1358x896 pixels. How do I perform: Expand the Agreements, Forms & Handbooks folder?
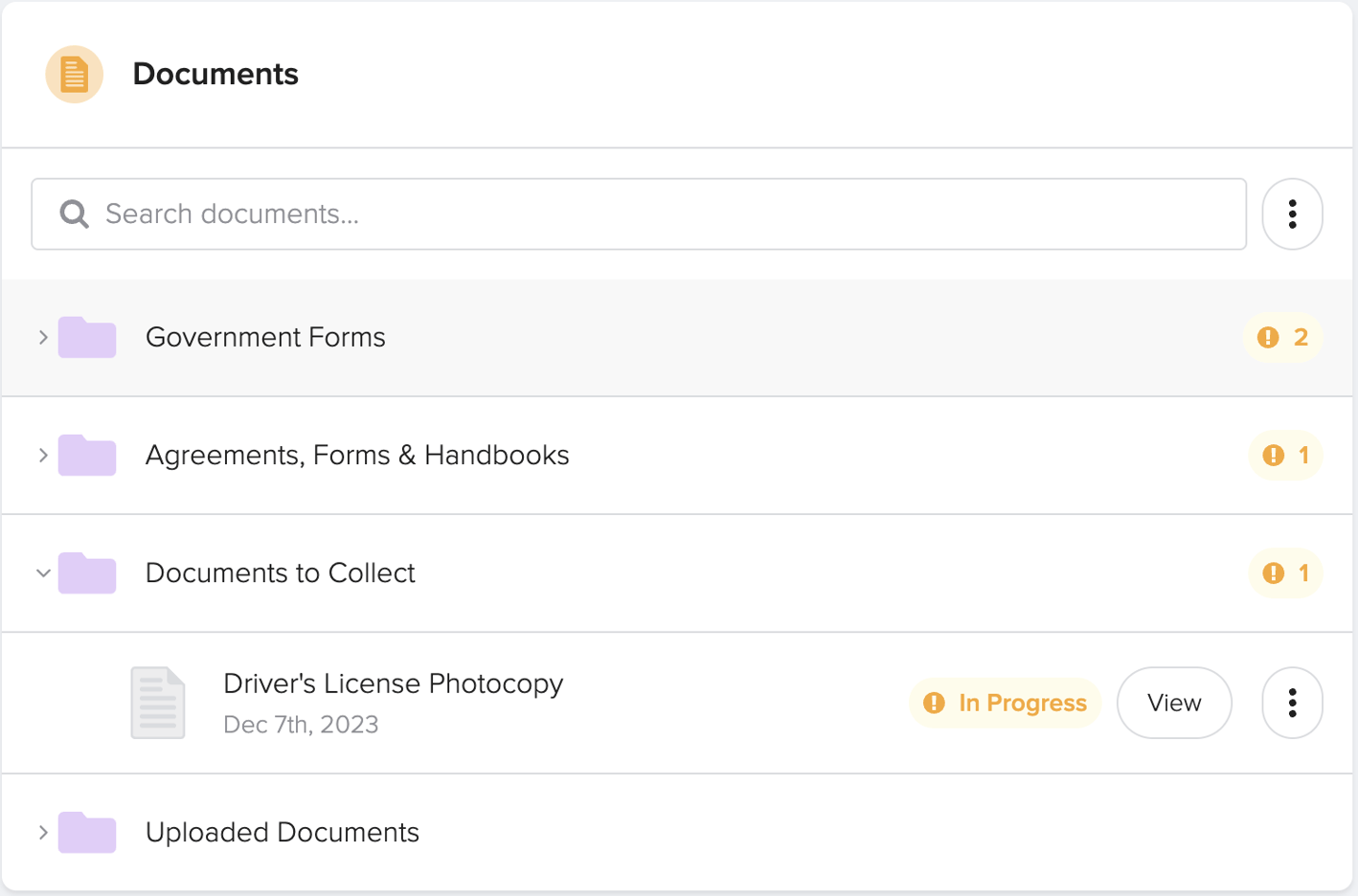42,455
